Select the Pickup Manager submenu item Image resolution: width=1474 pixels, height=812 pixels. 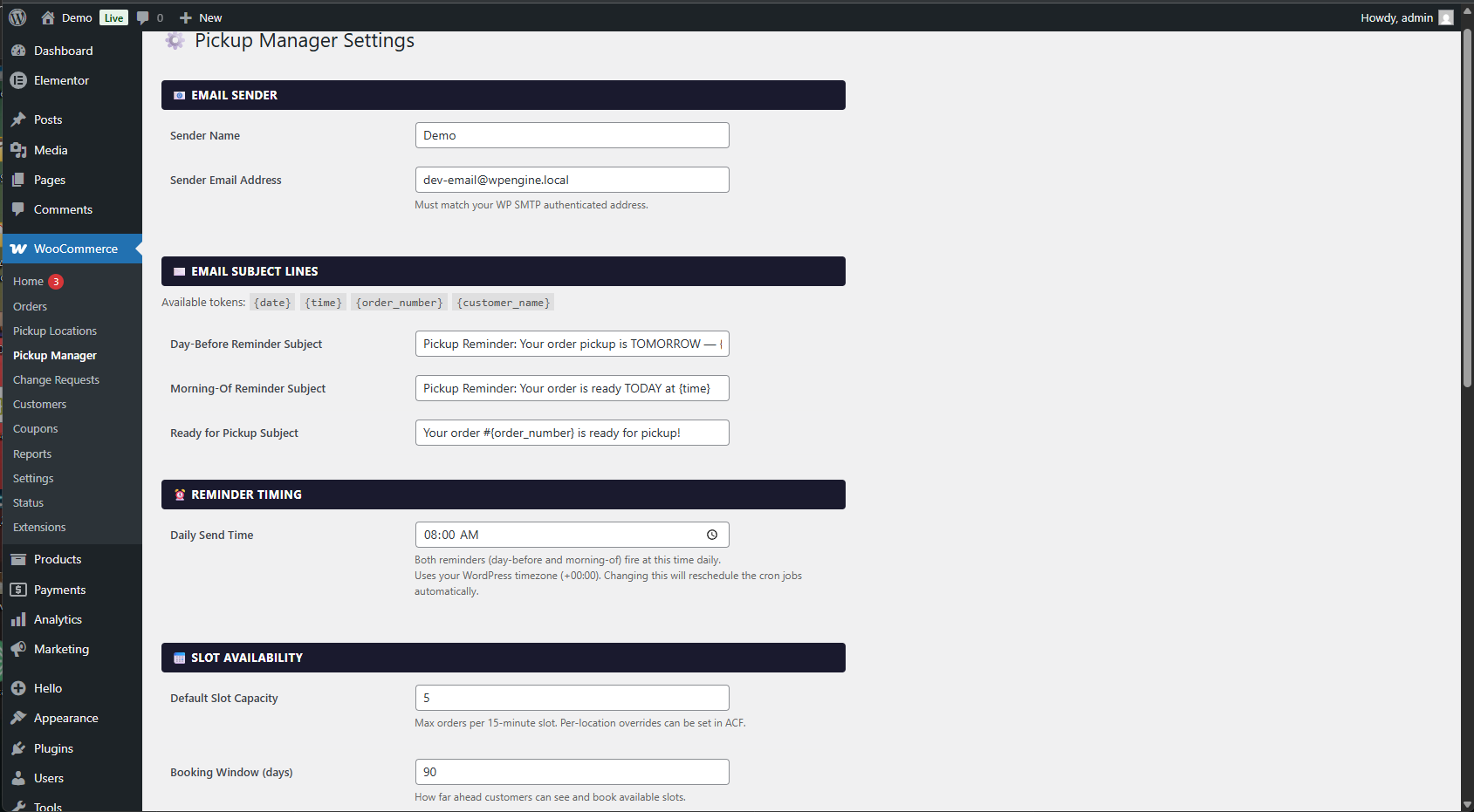pyautogui.click(x=55, y=355)
